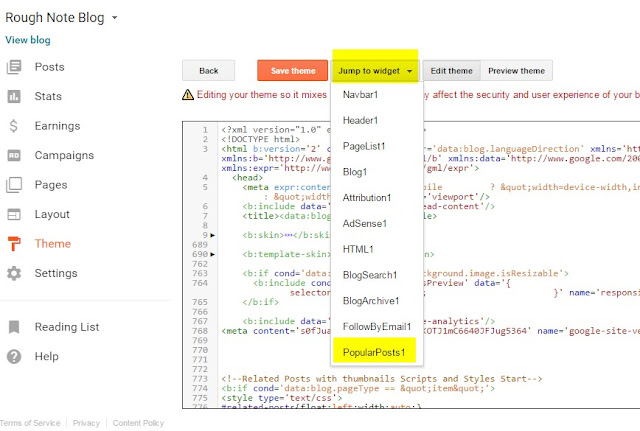Open the Rough Note Blog dropdown arrow
Image resolution: width=640 pixels, height=431 pixels.
[115, 18]
